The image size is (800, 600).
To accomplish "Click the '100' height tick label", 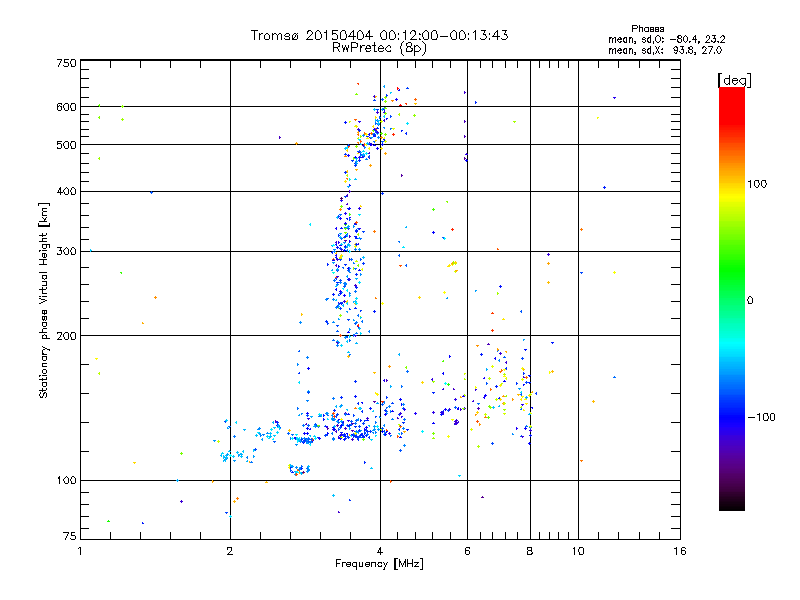I will point(66,481).
